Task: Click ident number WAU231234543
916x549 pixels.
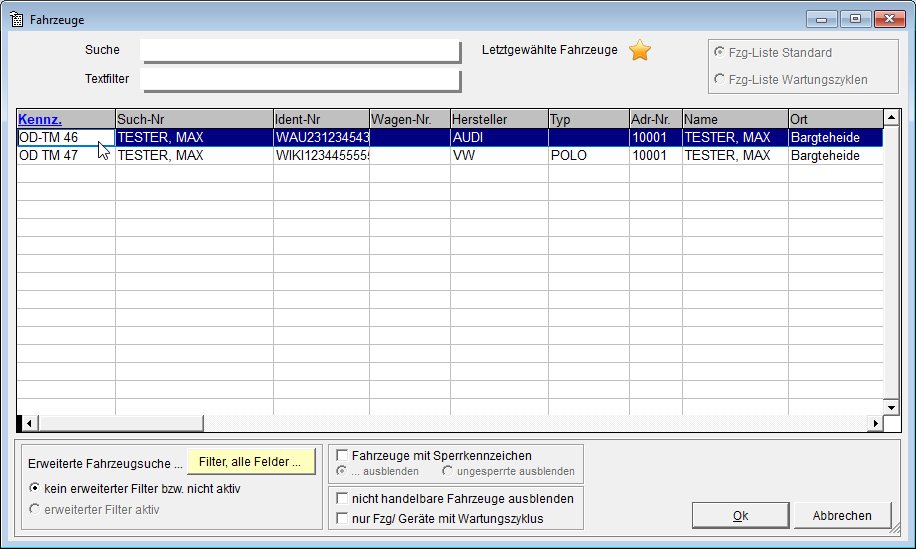Action: [321, 137]
